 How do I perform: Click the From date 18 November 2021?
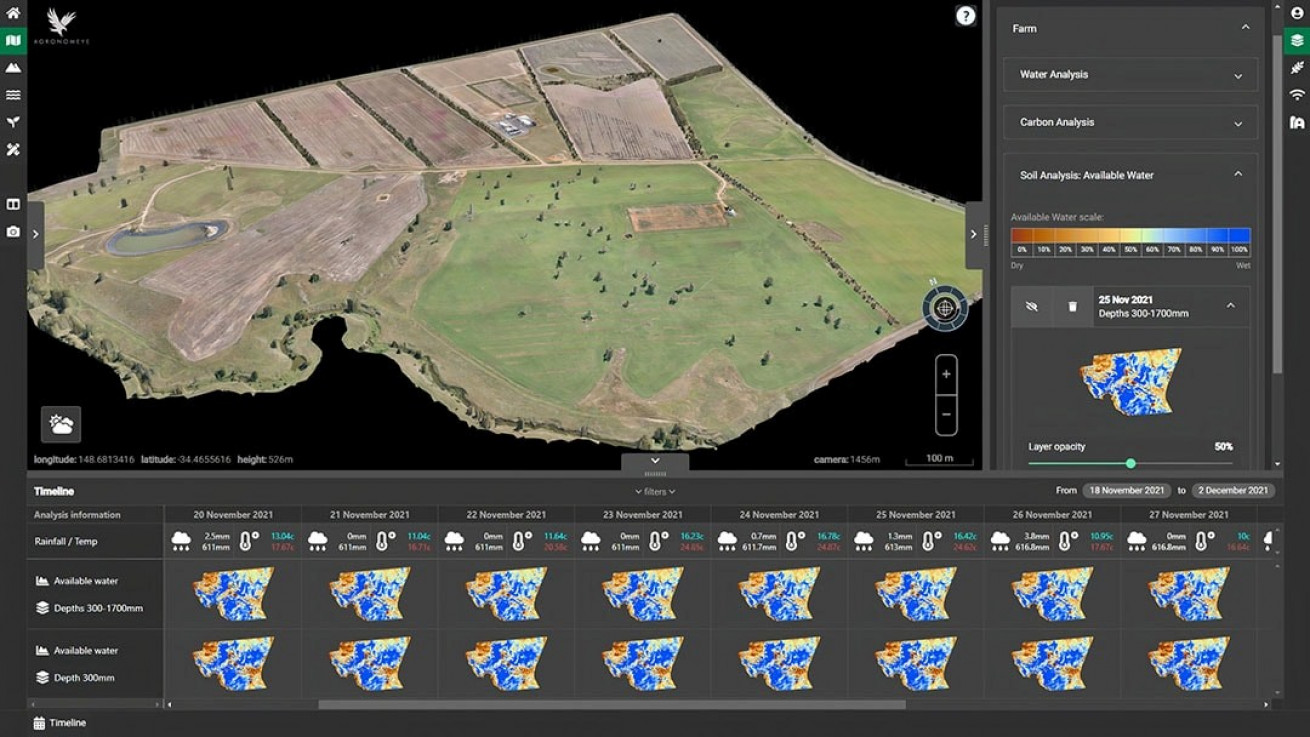click(1127, 491)
